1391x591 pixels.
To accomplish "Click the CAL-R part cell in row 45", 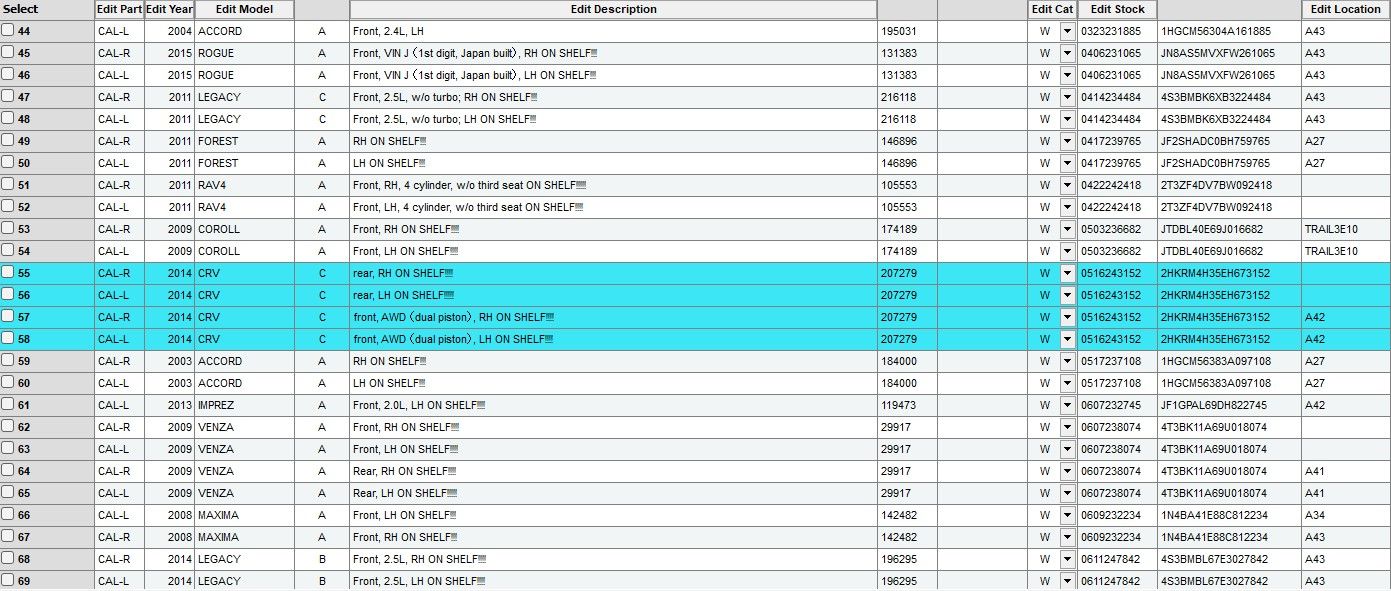I will [119, 53].
